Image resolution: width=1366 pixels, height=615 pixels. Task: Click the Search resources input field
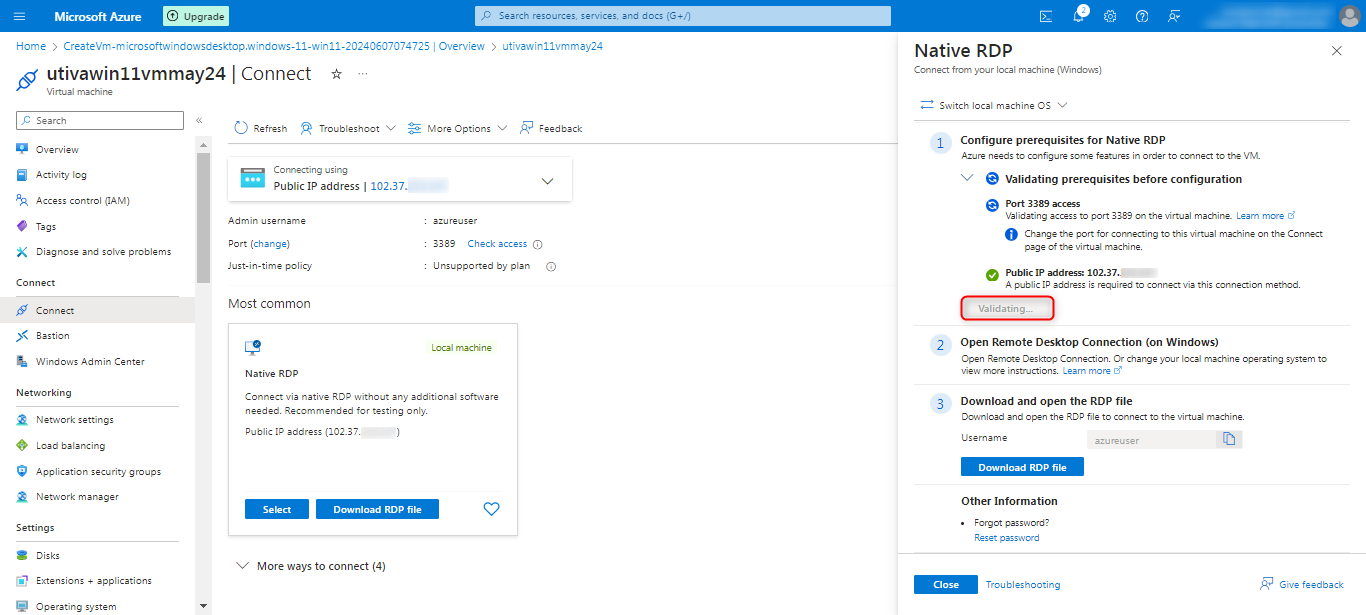pos(682,16)
